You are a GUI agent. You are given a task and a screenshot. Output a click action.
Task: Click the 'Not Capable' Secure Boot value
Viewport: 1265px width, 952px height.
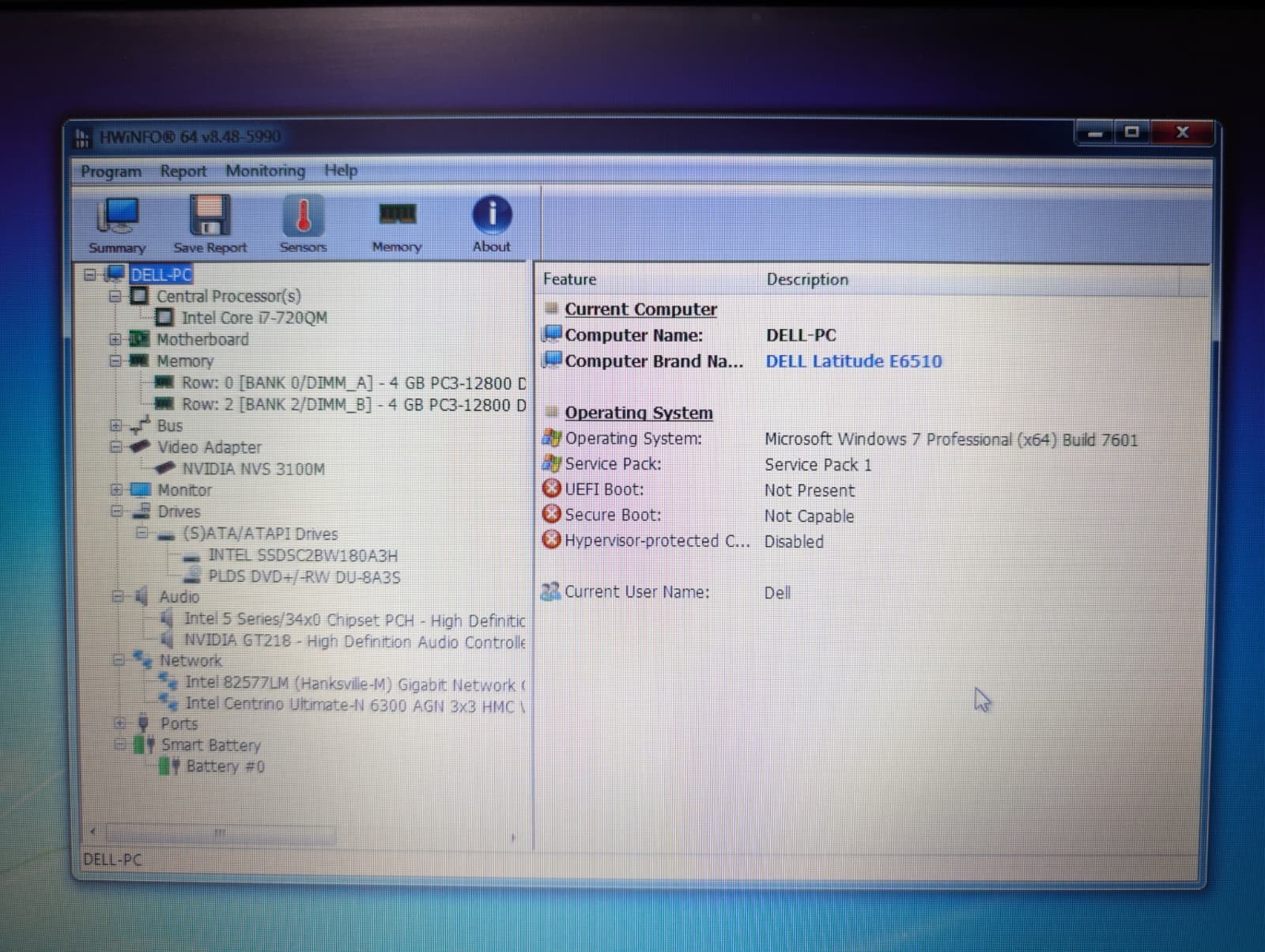(809, 516)
